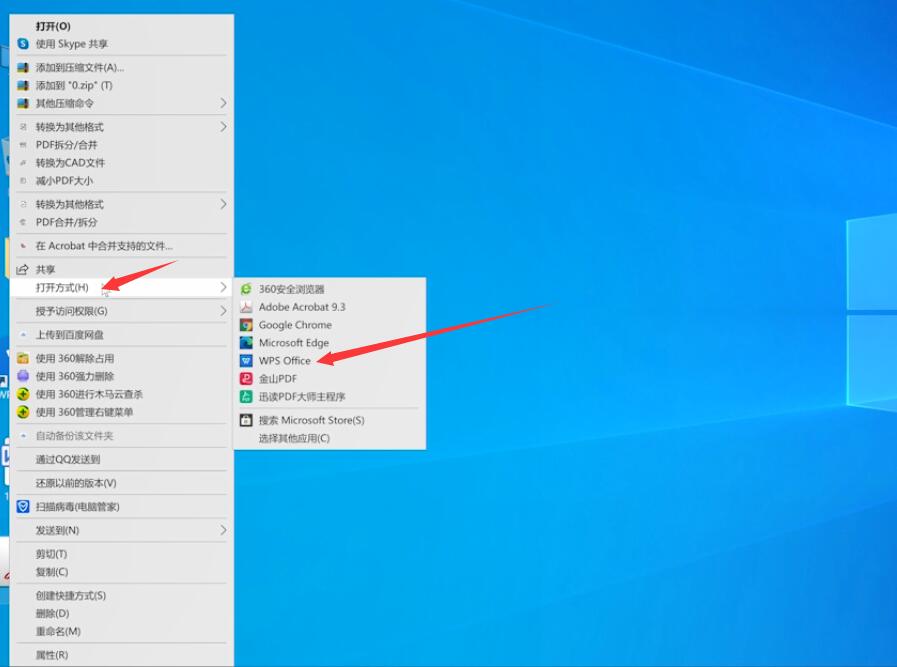Screen dimensions: 897x667
Task: Expand the 打开方式(H) submenu arrow
Action: (x=223, y=287)
